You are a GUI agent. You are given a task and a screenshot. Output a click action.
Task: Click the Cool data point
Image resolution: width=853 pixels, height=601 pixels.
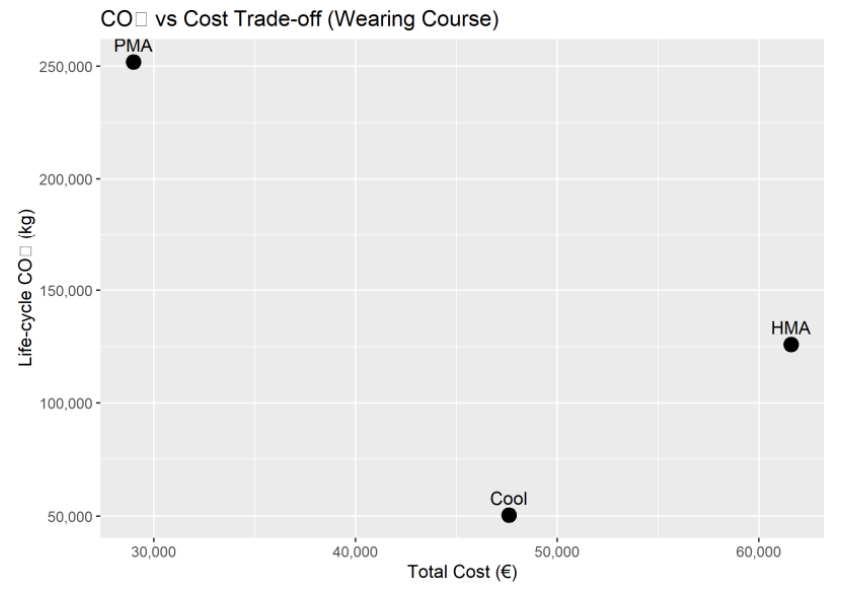pos(509,515)
